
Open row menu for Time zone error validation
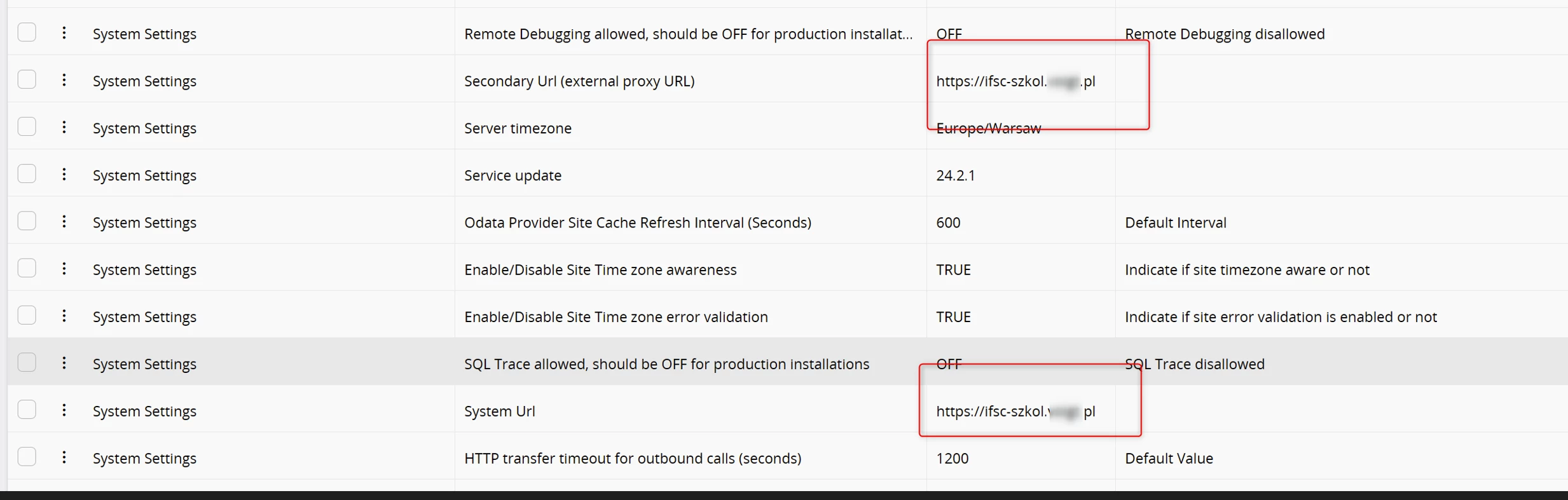tap(64, 316)
